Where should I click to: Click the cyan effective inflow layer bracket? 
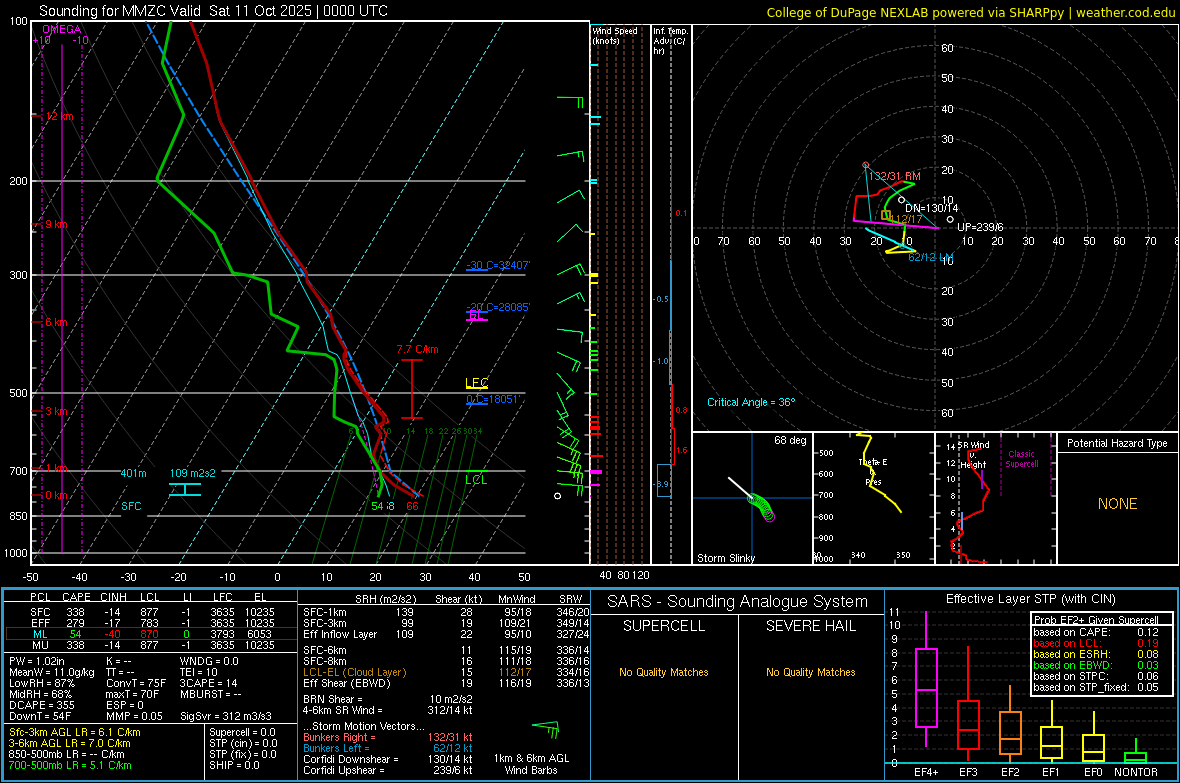coord(184,489)
